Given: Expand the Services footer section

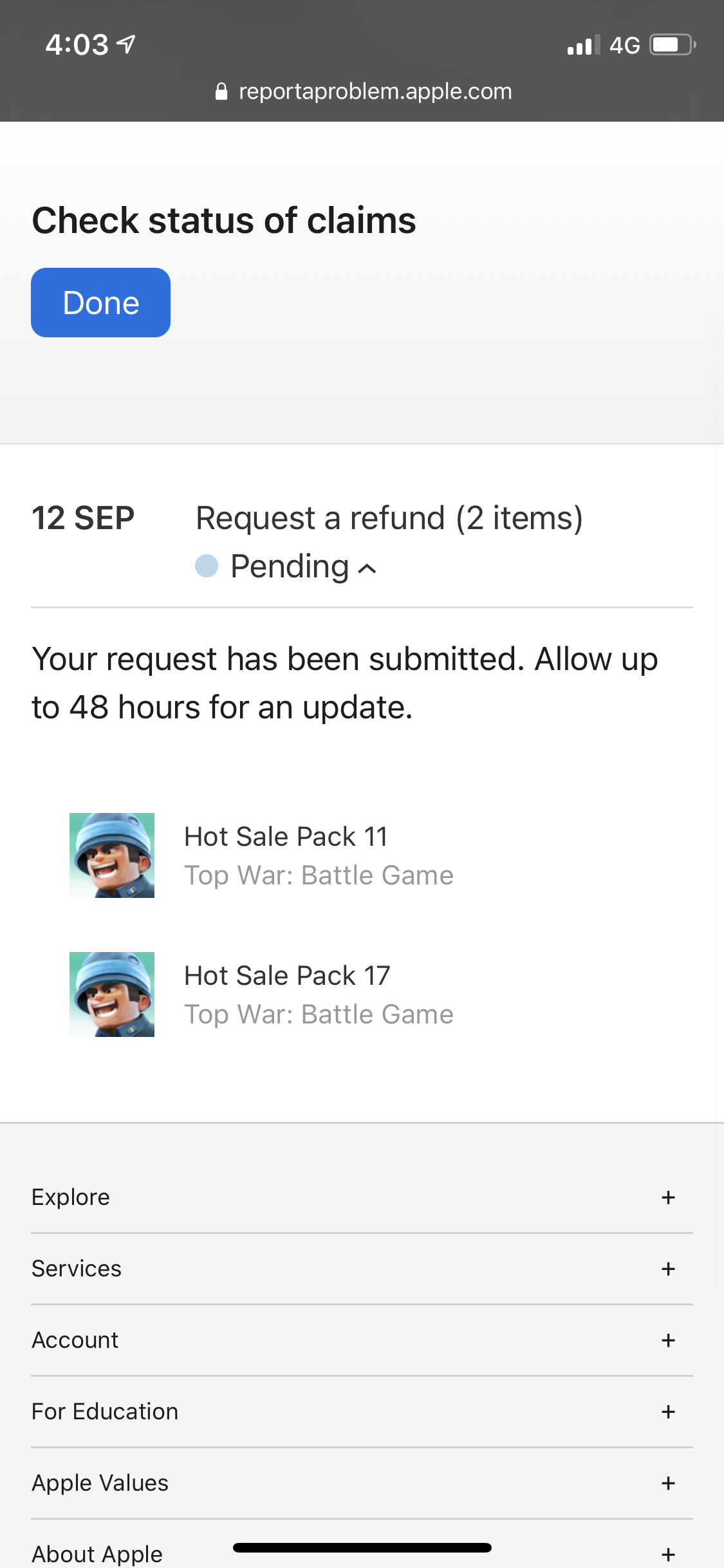Looking at the screenshot, I should coord(668,1269).
